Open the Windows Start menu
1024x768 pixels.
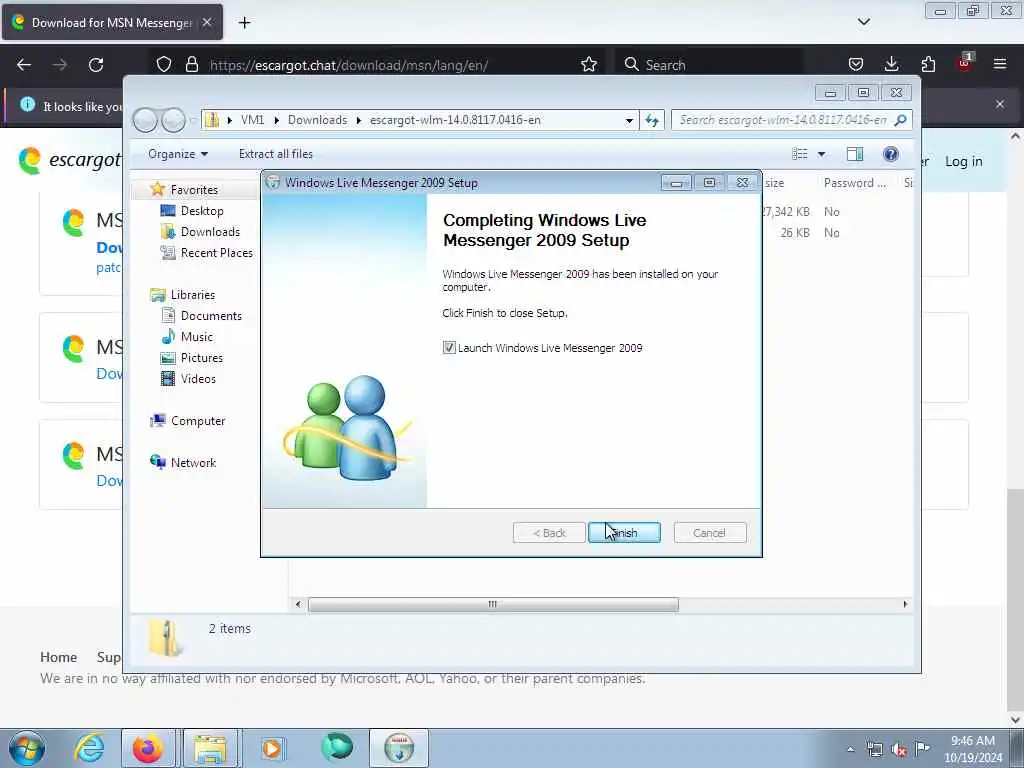pos(27,748)
